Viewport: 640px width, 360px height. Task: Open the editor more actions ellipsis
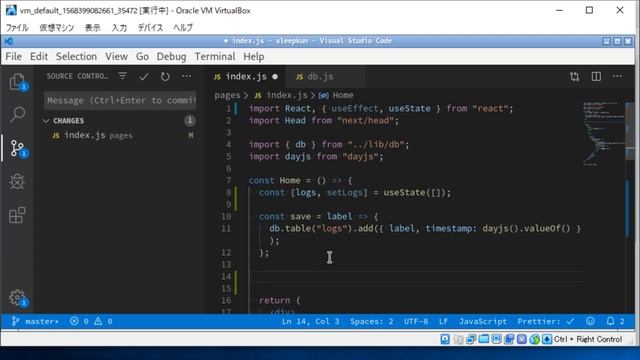click(617, 76)
